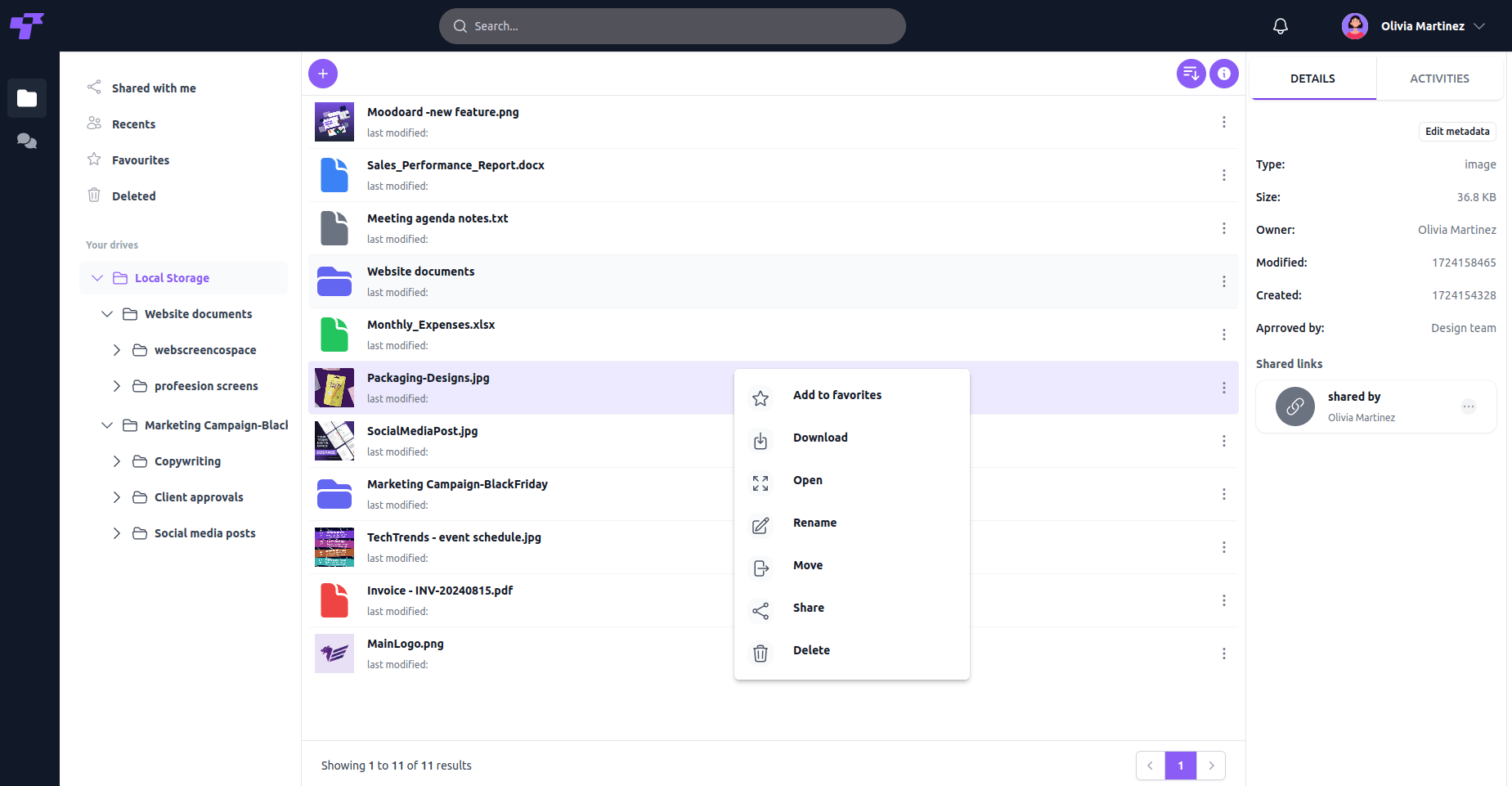The height and width of the screenshot is (786, 1512).
Task: Switch to the ACTIVITIES tab
Action: pos(1439,78)
